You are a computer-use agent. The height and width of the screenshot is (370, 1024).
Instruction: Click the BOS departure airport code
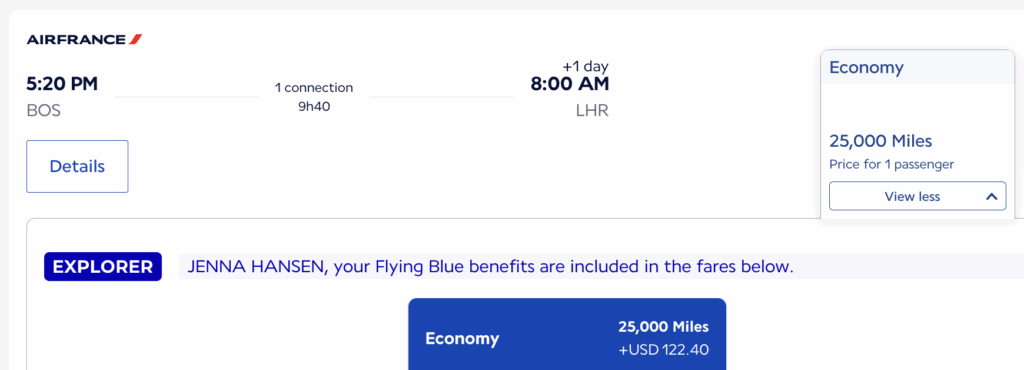pos(43,111)
